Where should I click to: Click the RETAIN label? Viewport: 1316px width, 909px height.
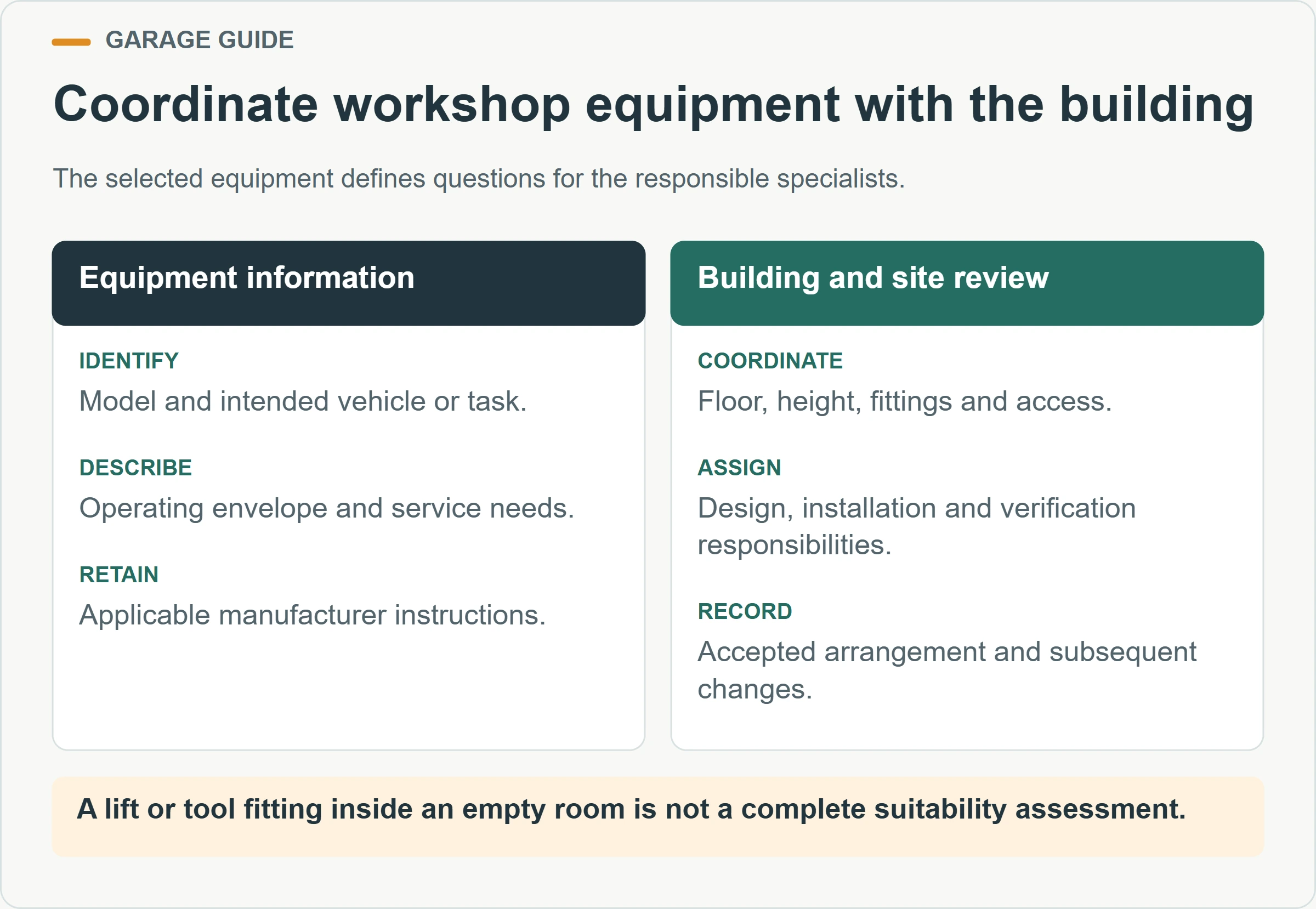coord(118,575)
